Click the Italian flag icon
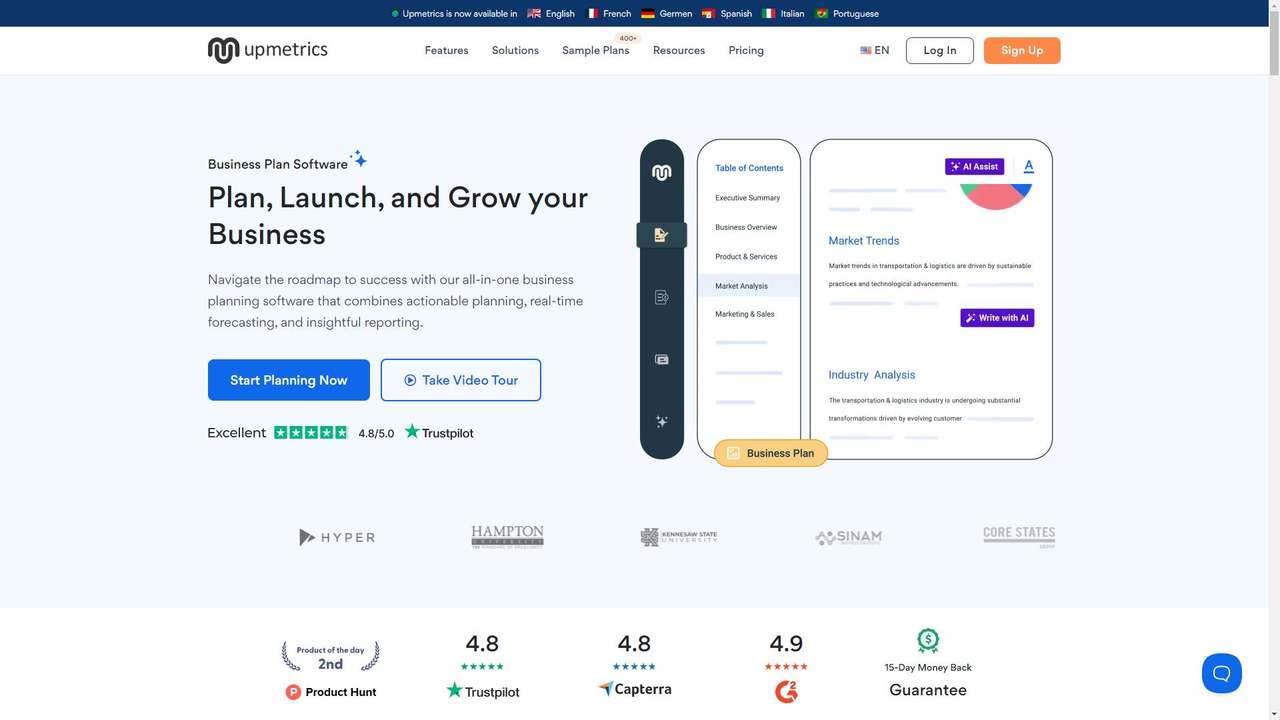The width and height of the screenshot is (1280, 720). pos(769,14)
